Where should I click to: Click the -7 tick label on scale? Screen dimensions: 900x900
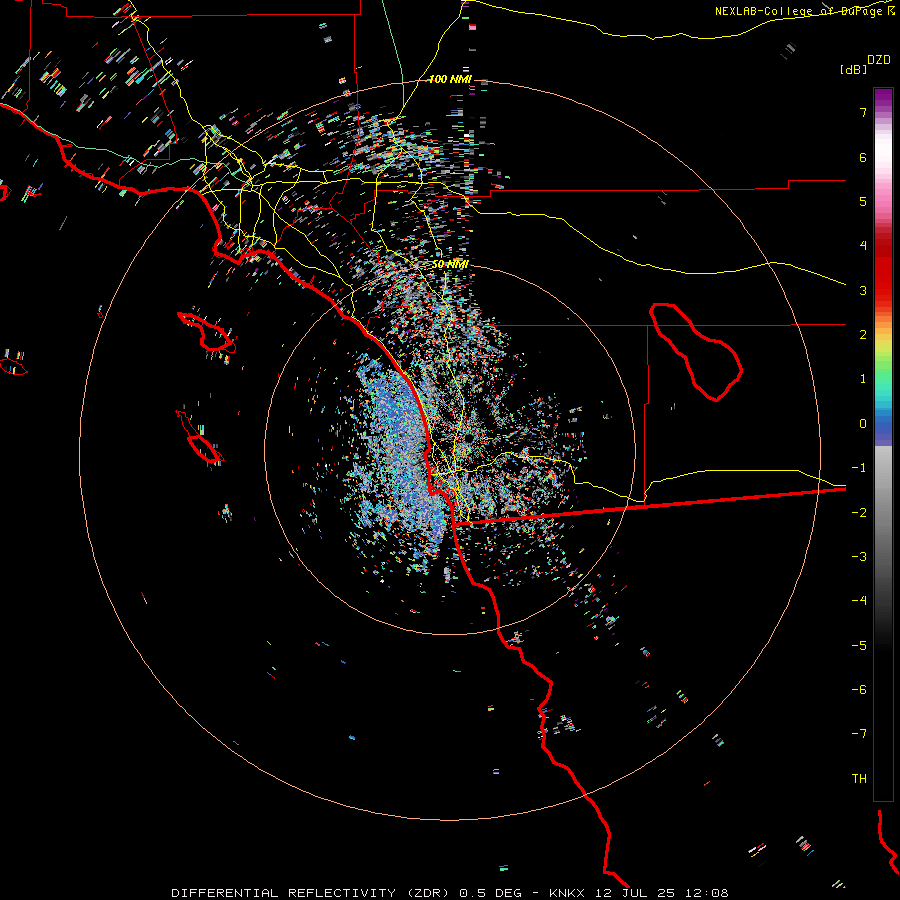[859, 734]
